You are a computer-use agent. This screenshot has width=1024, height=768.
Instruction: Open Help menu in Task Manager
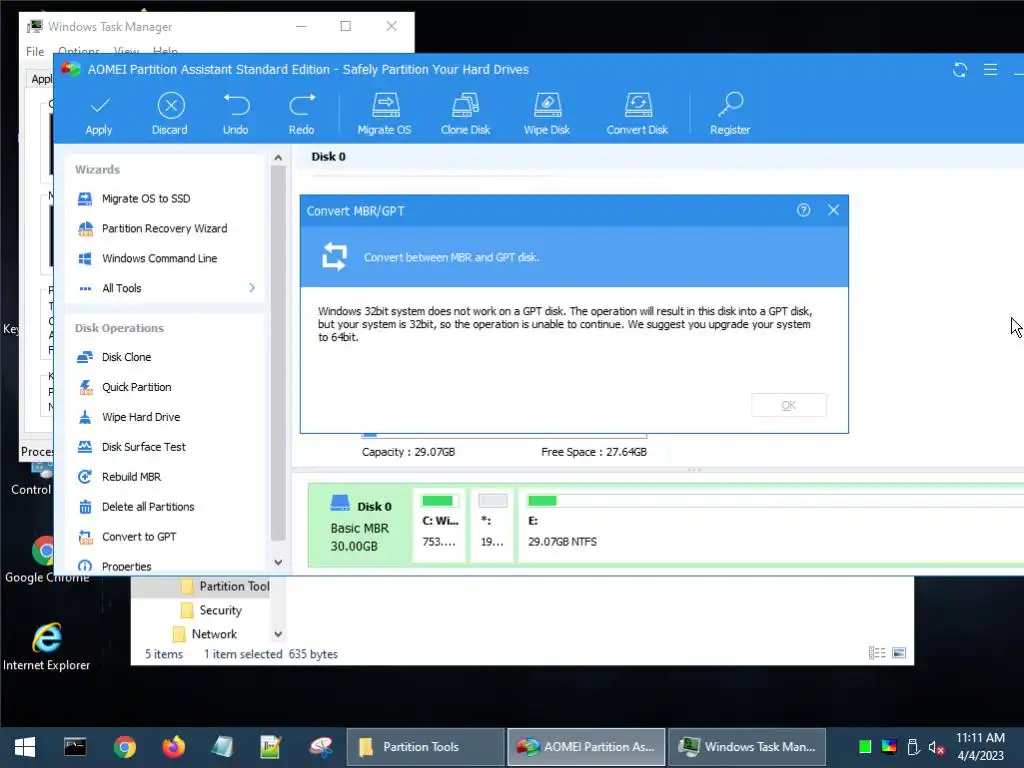(x=165, y=51)
